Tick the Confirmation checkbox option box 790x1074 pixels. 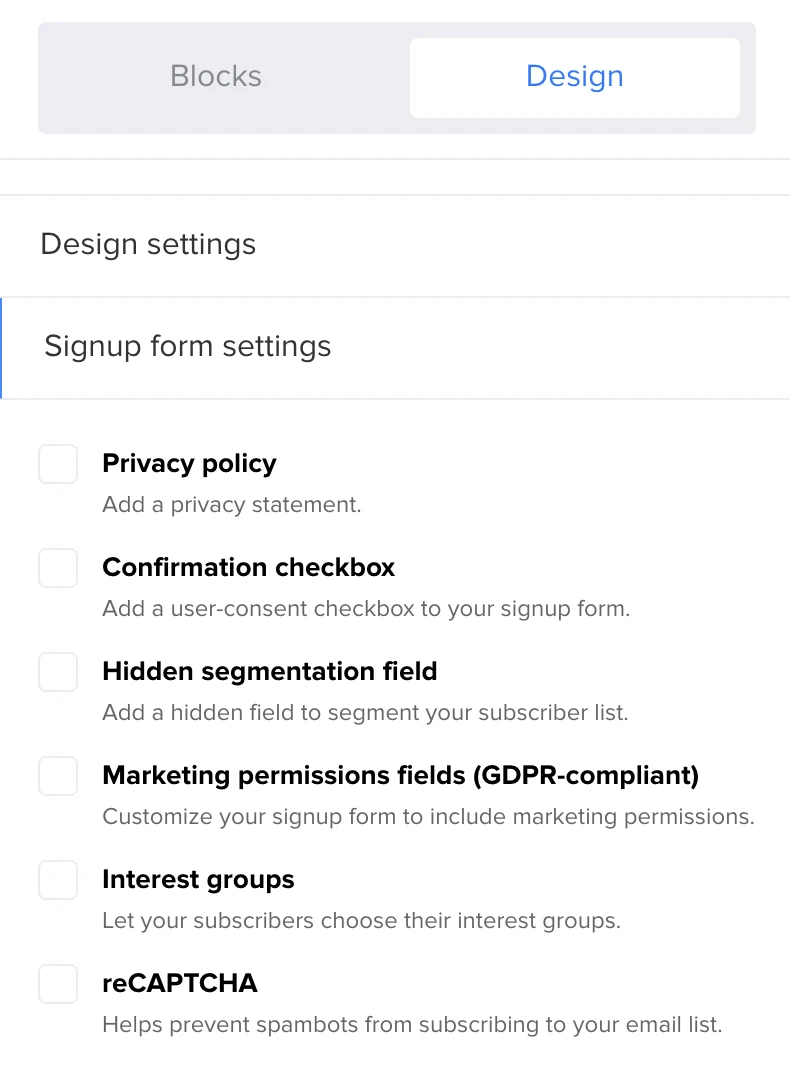click(x=58, y=569)
